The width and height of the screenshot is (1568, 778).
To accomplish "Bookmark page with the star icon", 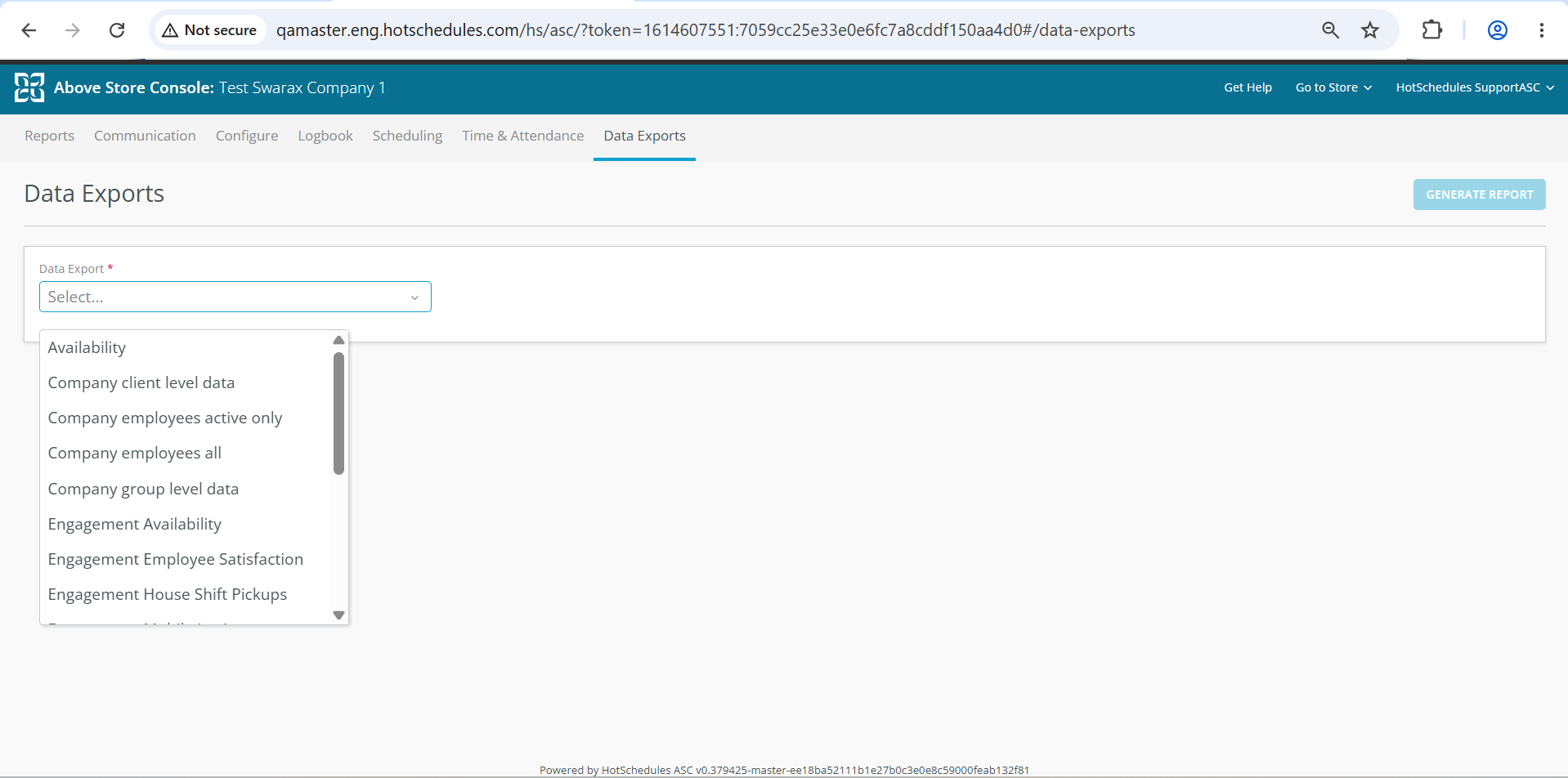I will click(x=1370, y=30).
